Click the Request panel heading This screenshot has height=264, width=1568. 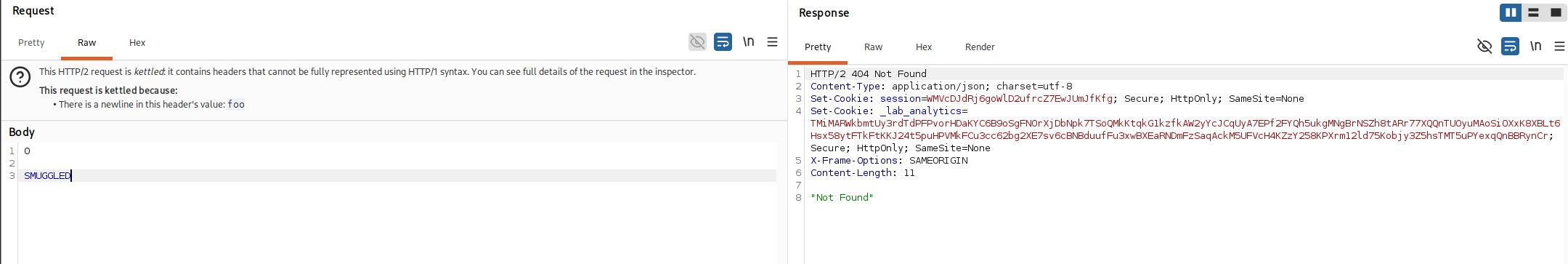click(x=33, y=10)
